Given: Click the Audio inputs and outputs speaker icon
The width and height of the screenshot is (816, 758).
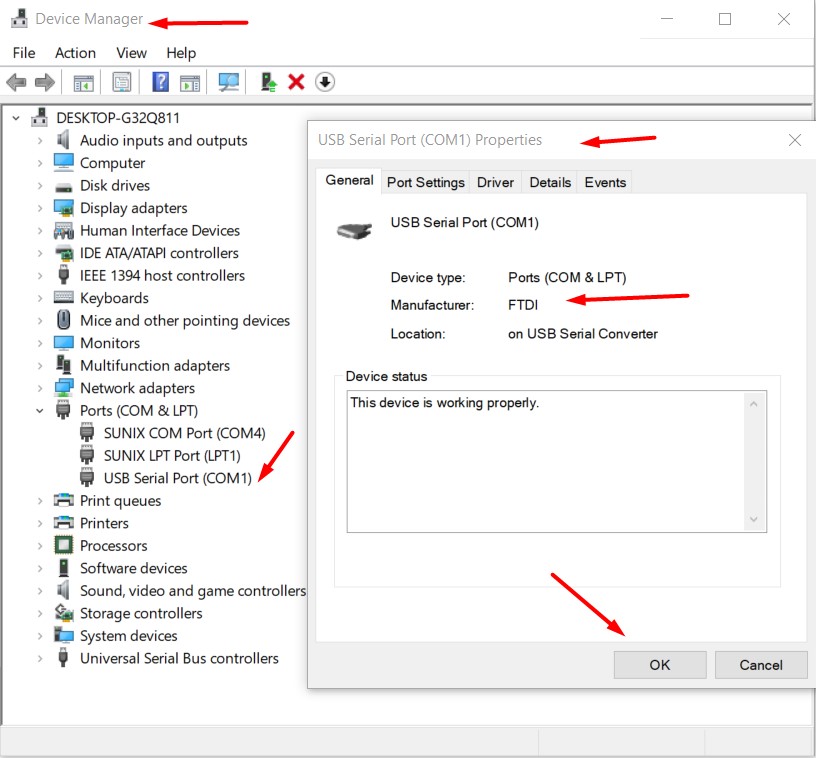Looking at the screenshot, I should tap(63, 140).
